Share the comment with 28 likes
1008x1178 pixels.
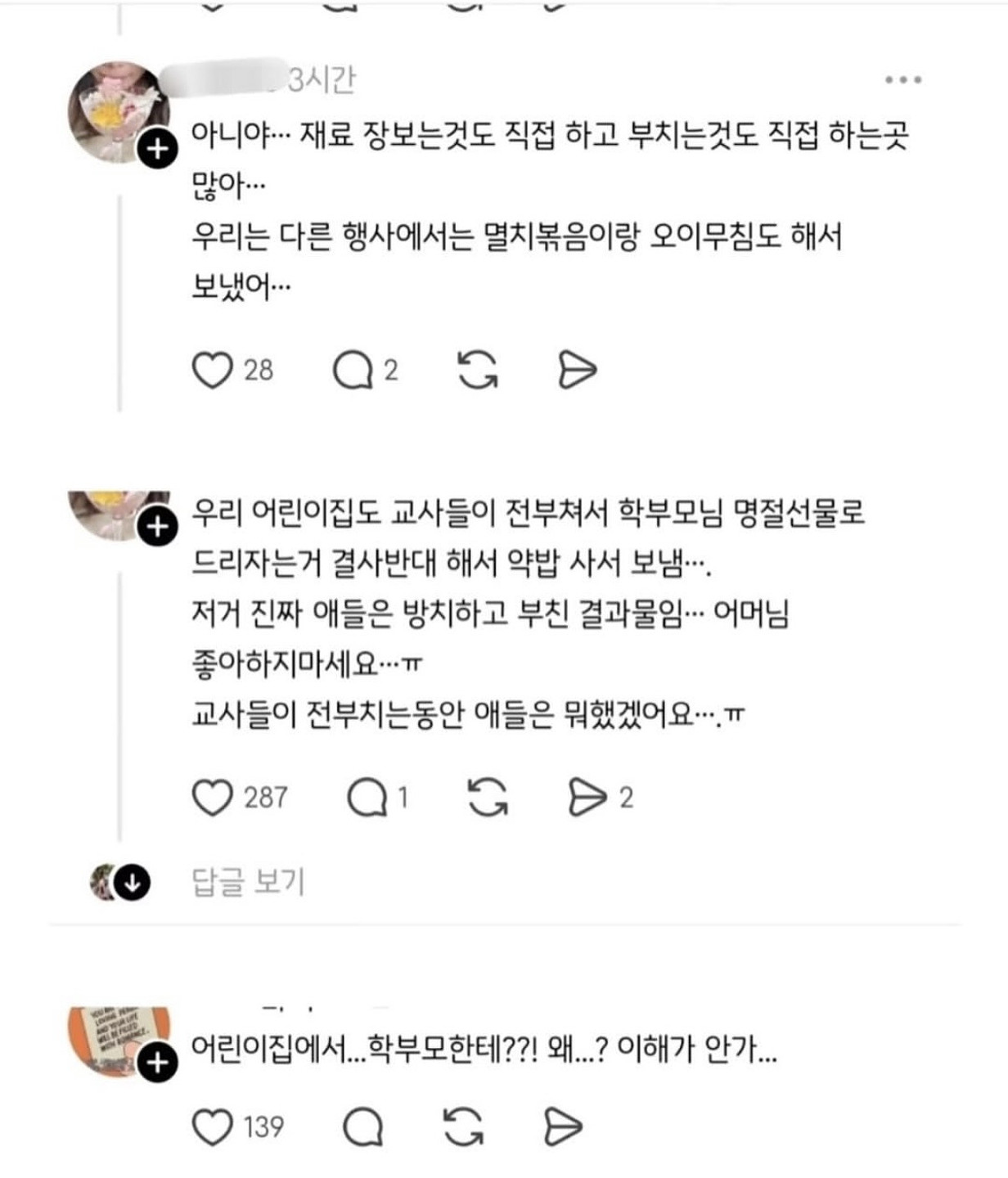click(577, 370)
